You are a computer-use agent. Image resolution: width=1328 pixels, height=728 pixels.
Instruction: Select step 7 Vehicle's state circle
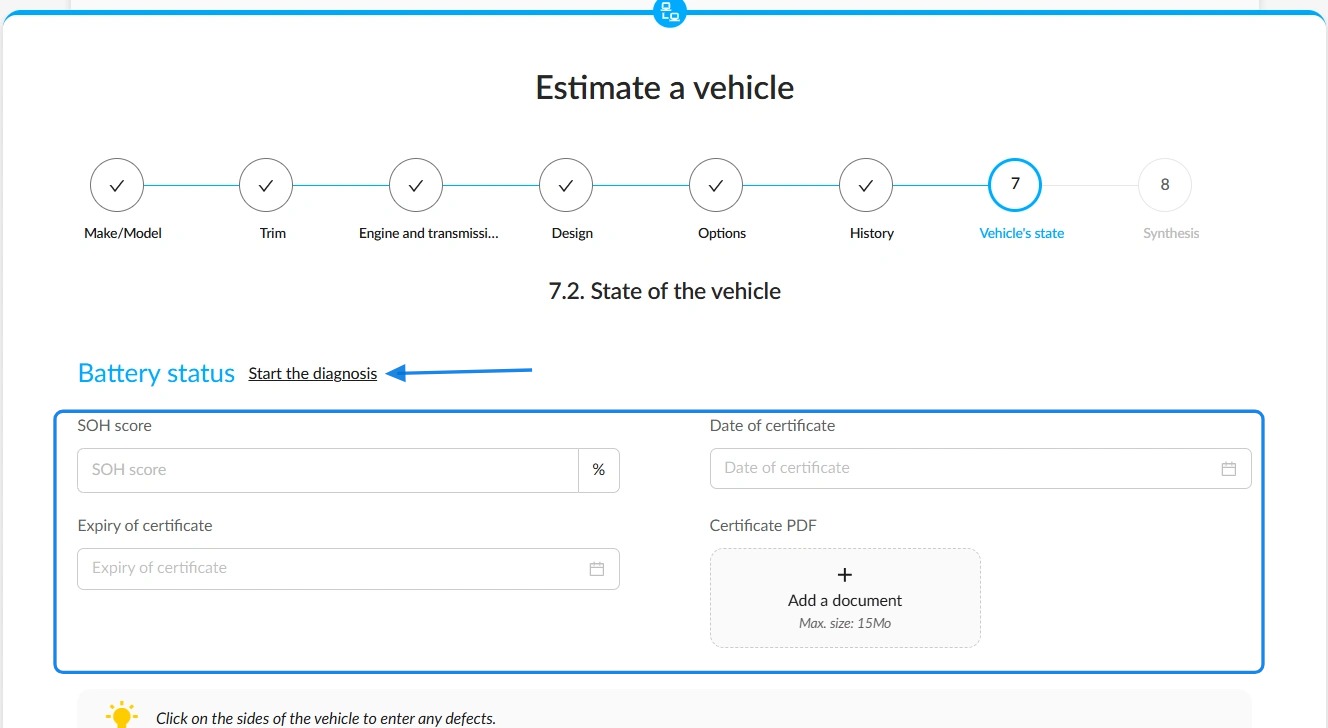[1015, 185]
